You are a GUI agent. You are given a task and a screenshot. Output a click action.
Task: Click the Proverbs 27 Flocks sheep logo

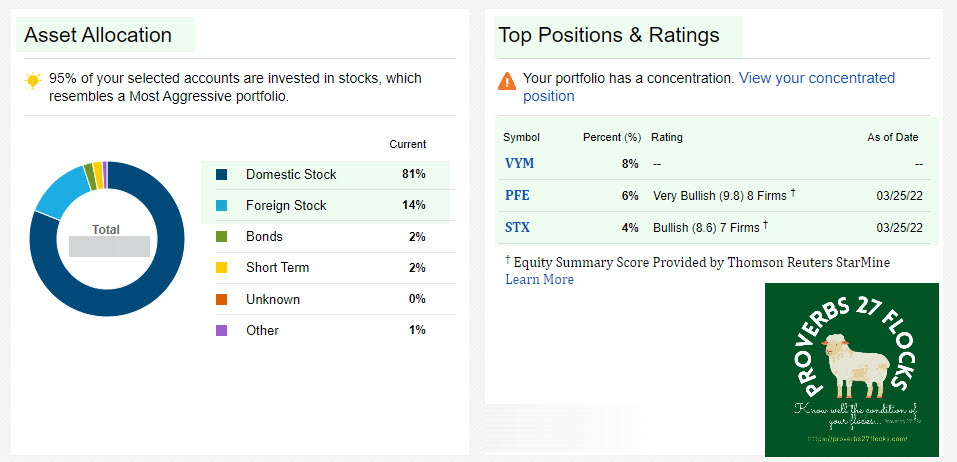coord(851,370)
